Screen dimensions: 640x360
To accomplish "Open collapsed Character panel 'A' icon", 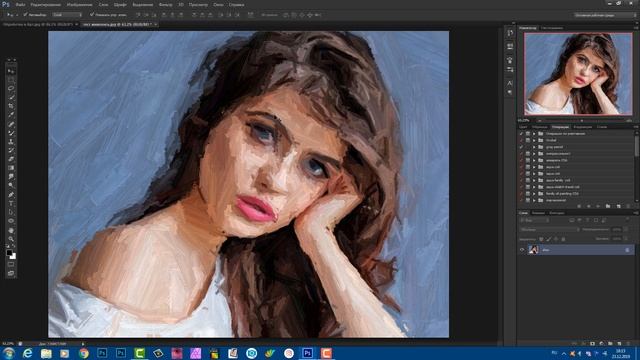I will pos(510,83).
